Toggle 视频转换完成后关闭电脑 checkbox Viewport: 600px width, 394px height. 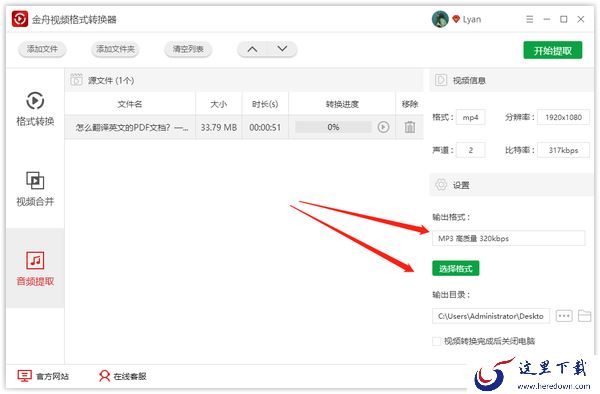click(x=436, y=341)
